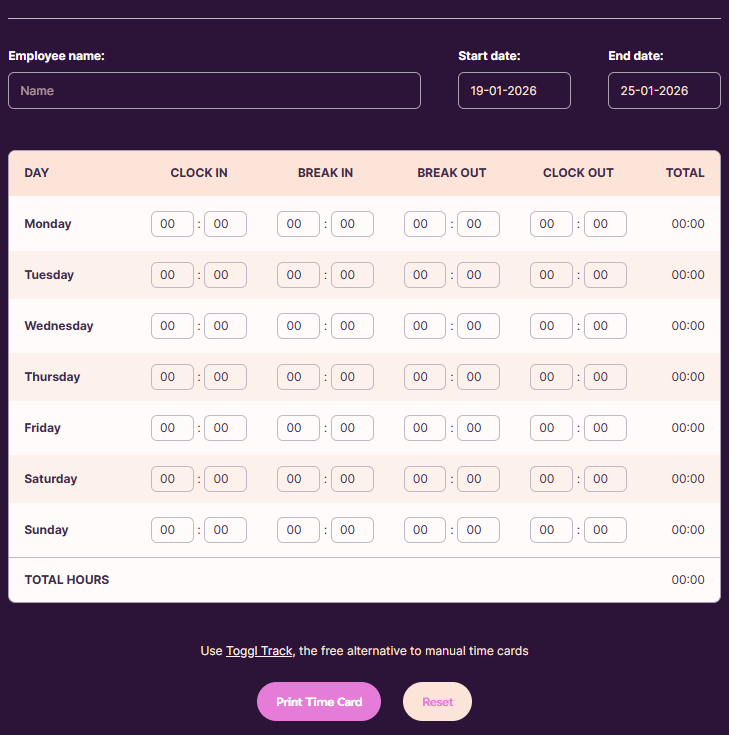Image resolution: width=729 pixels, height=735 pixels.
Task: Select Saturday Break In hours field
Action: click(x=298, y=479)
